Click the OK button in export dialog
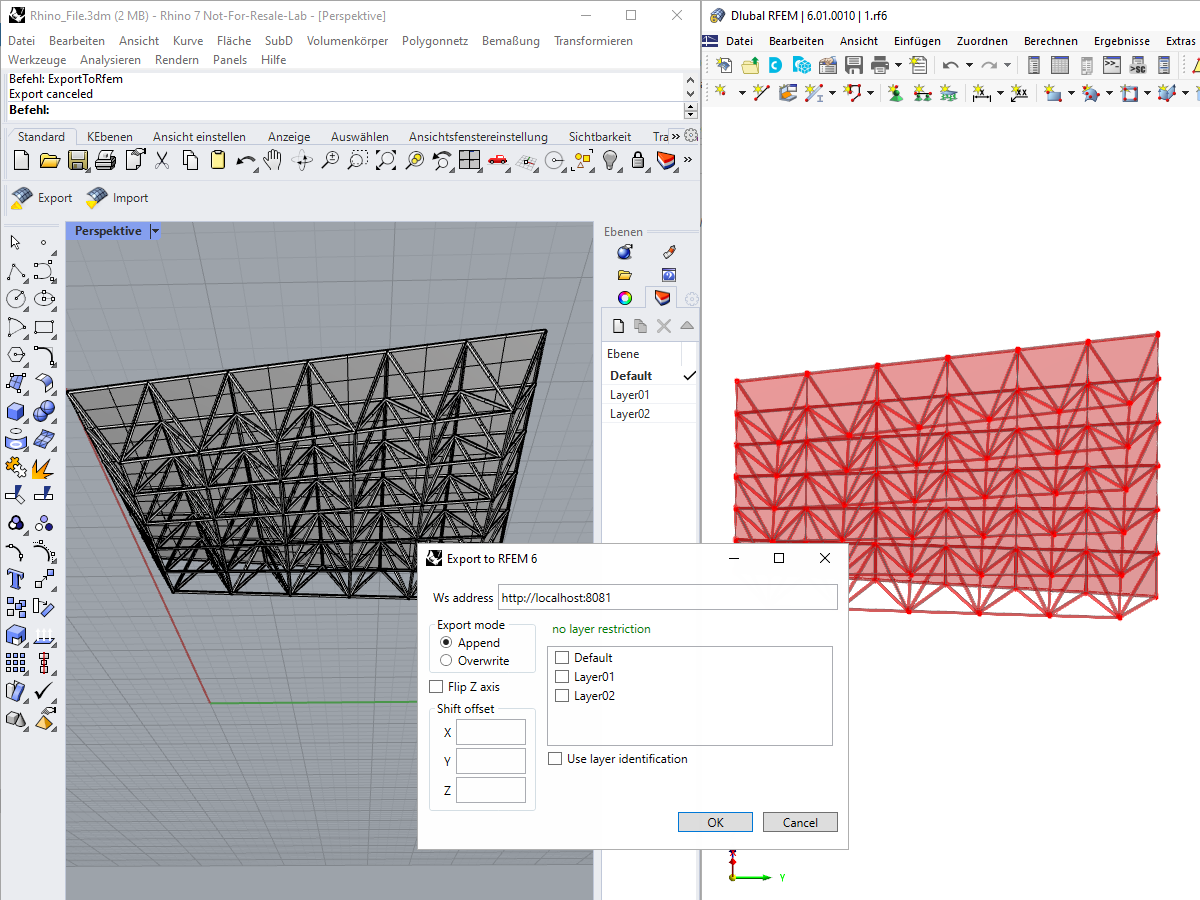 [x=715, y=822]
